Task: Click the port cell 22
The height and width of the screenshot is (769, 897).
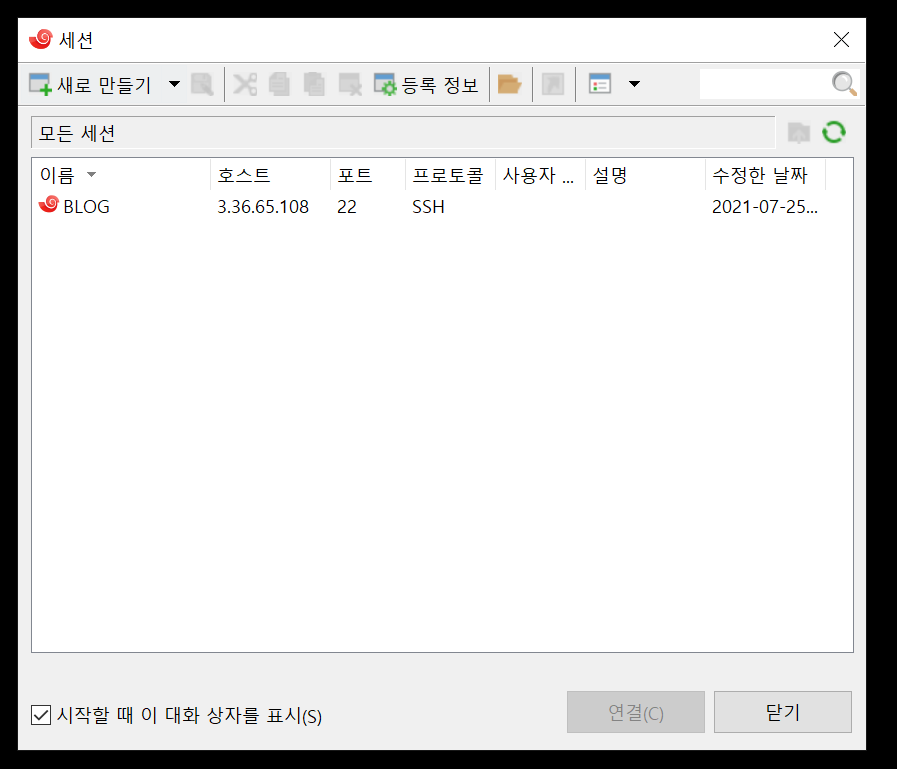Action: (347, 207)
